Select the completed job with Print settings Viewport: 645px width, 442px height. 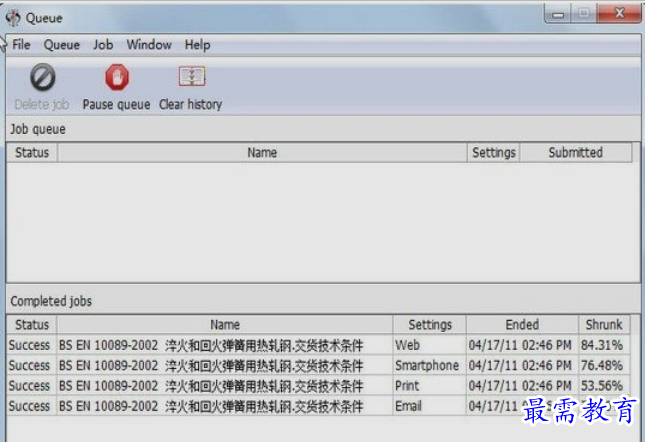pyautogui.click(x=318, y=385)
